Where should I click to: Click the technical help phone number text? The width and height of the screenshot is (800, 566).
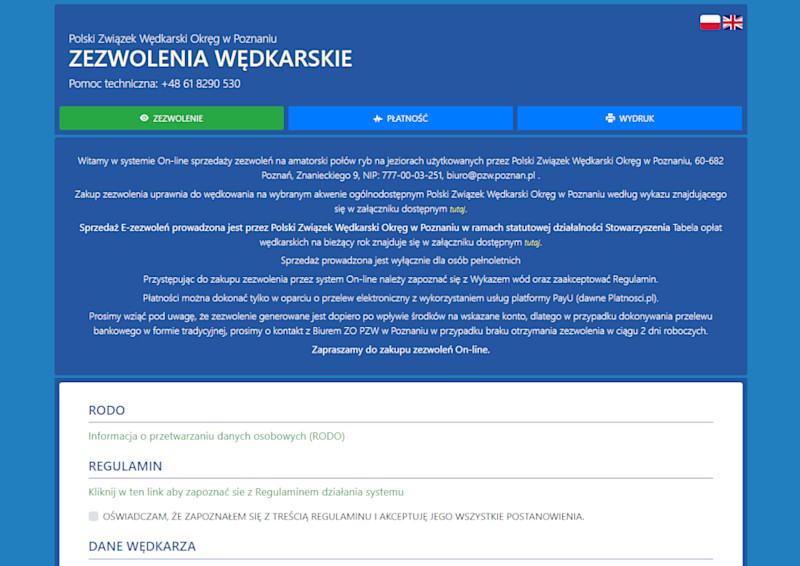[201, 84]
